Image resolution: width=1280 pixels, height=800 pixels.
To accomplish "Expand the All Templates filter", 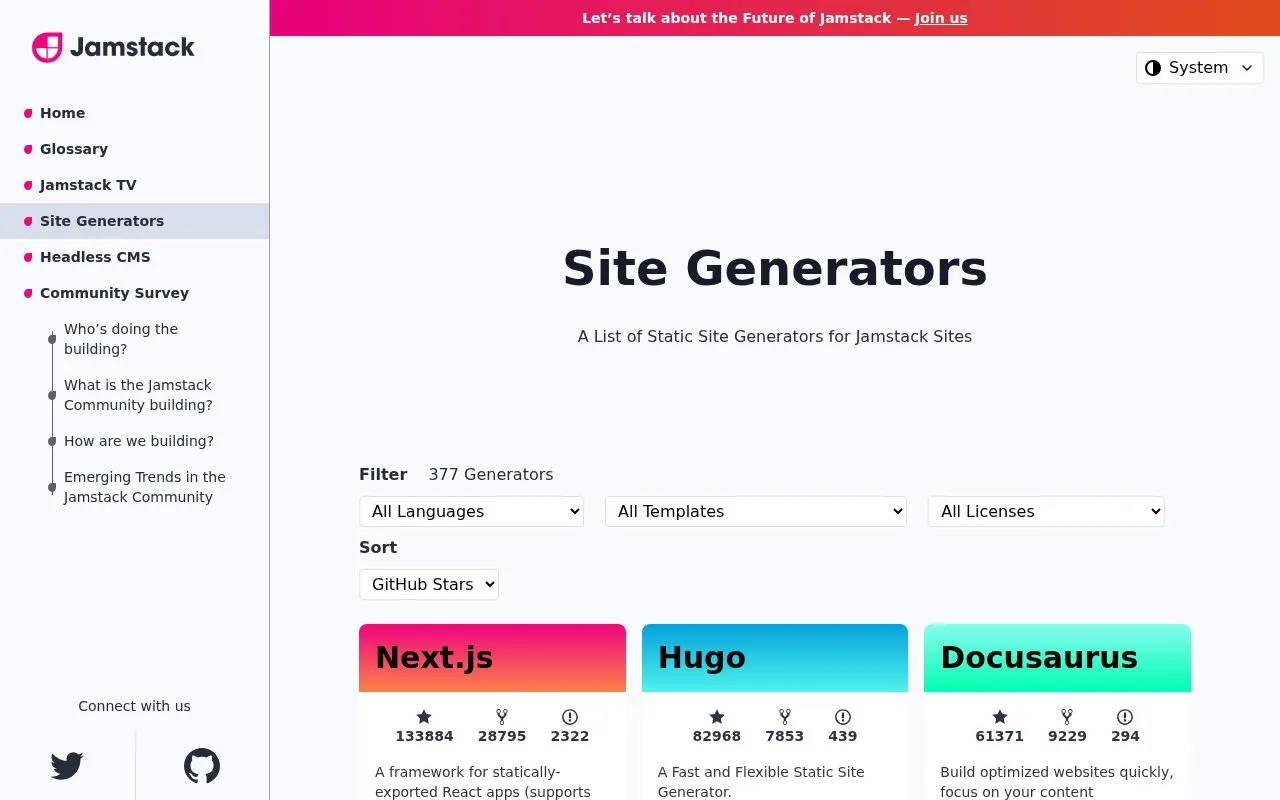I will (756, 511).
